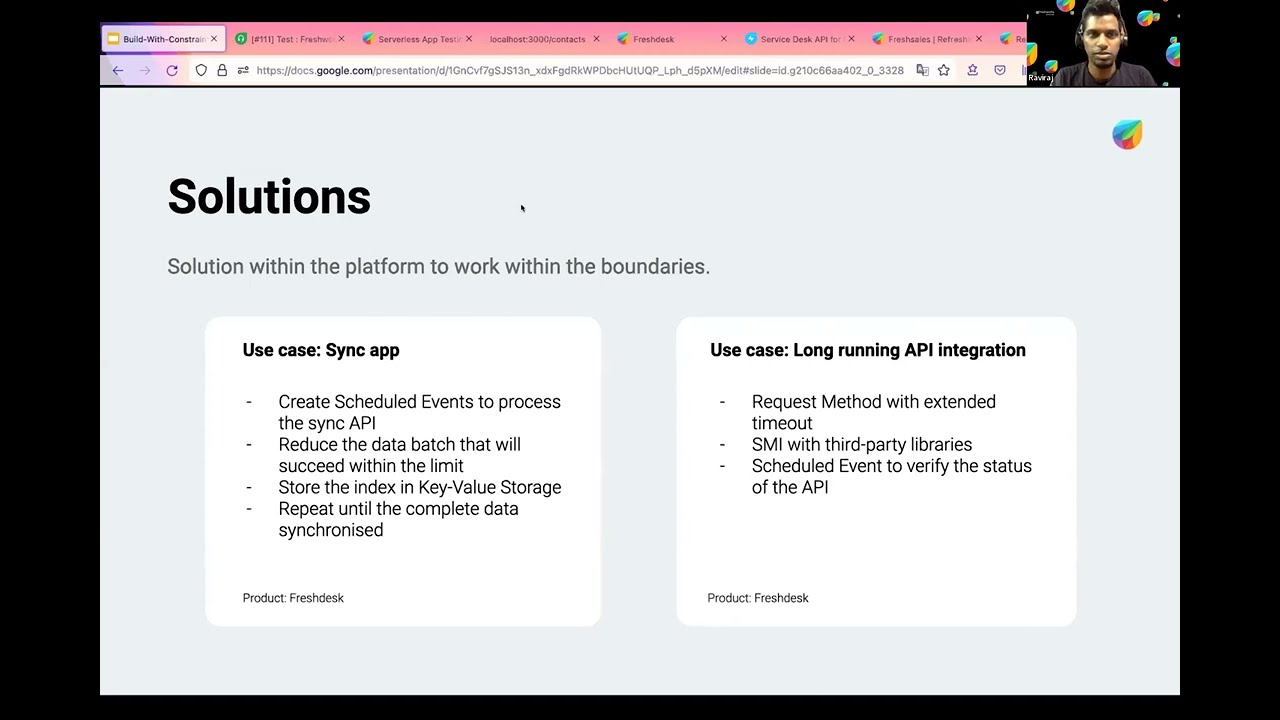
Task: Go back with the browser back arrow
Action: click(118, 70)
